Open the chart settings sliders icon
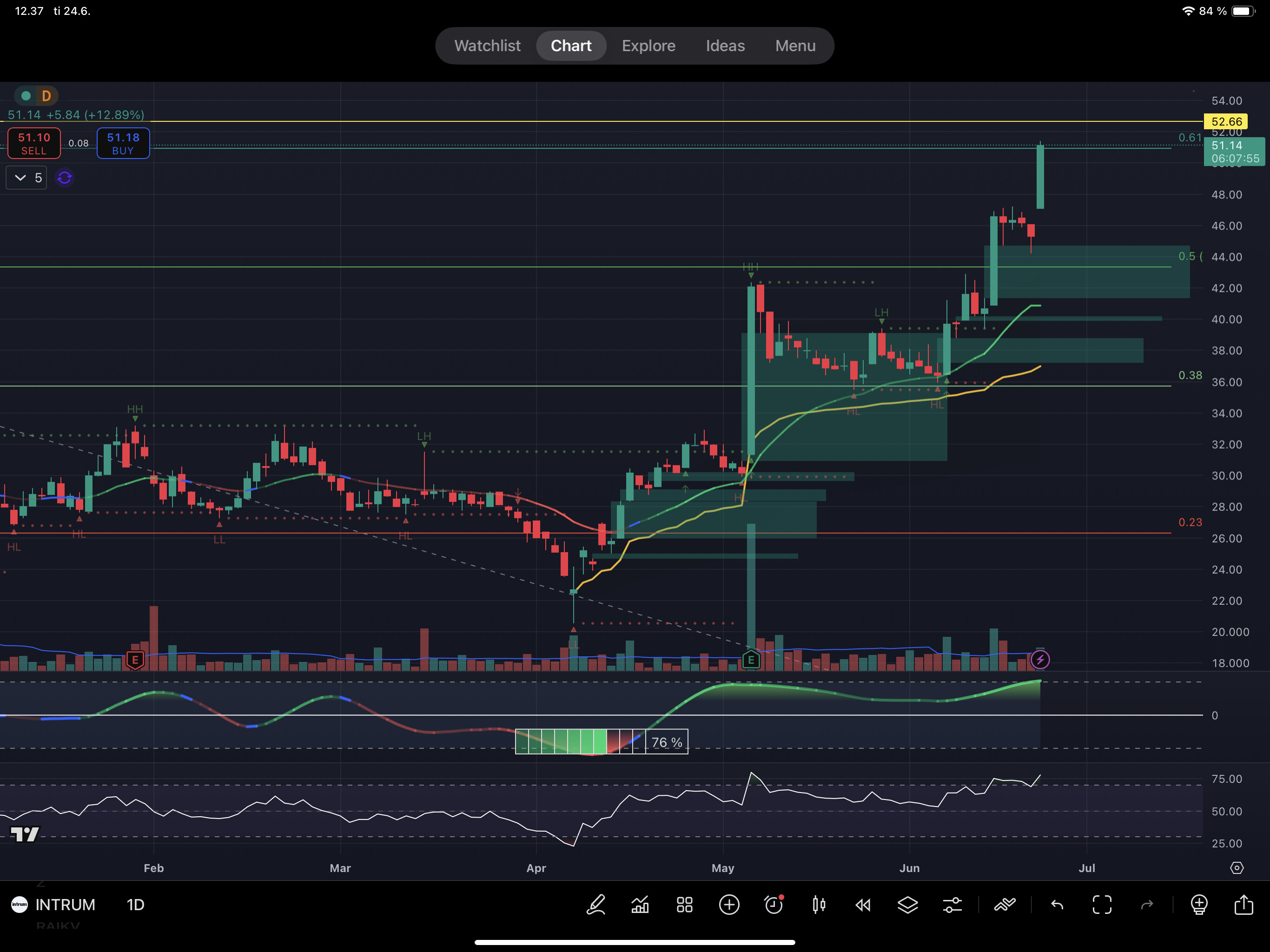Screen dimensions: 1270x952 coord(952,906)
